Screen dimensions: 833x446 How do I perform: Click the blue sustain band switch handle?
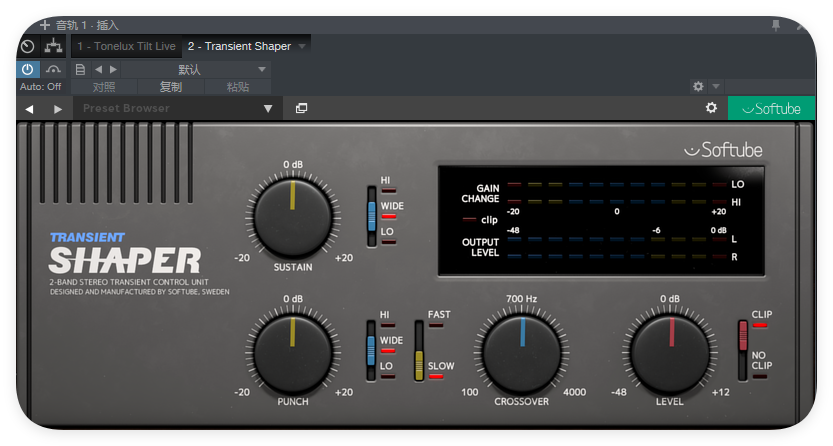(371, 217)
